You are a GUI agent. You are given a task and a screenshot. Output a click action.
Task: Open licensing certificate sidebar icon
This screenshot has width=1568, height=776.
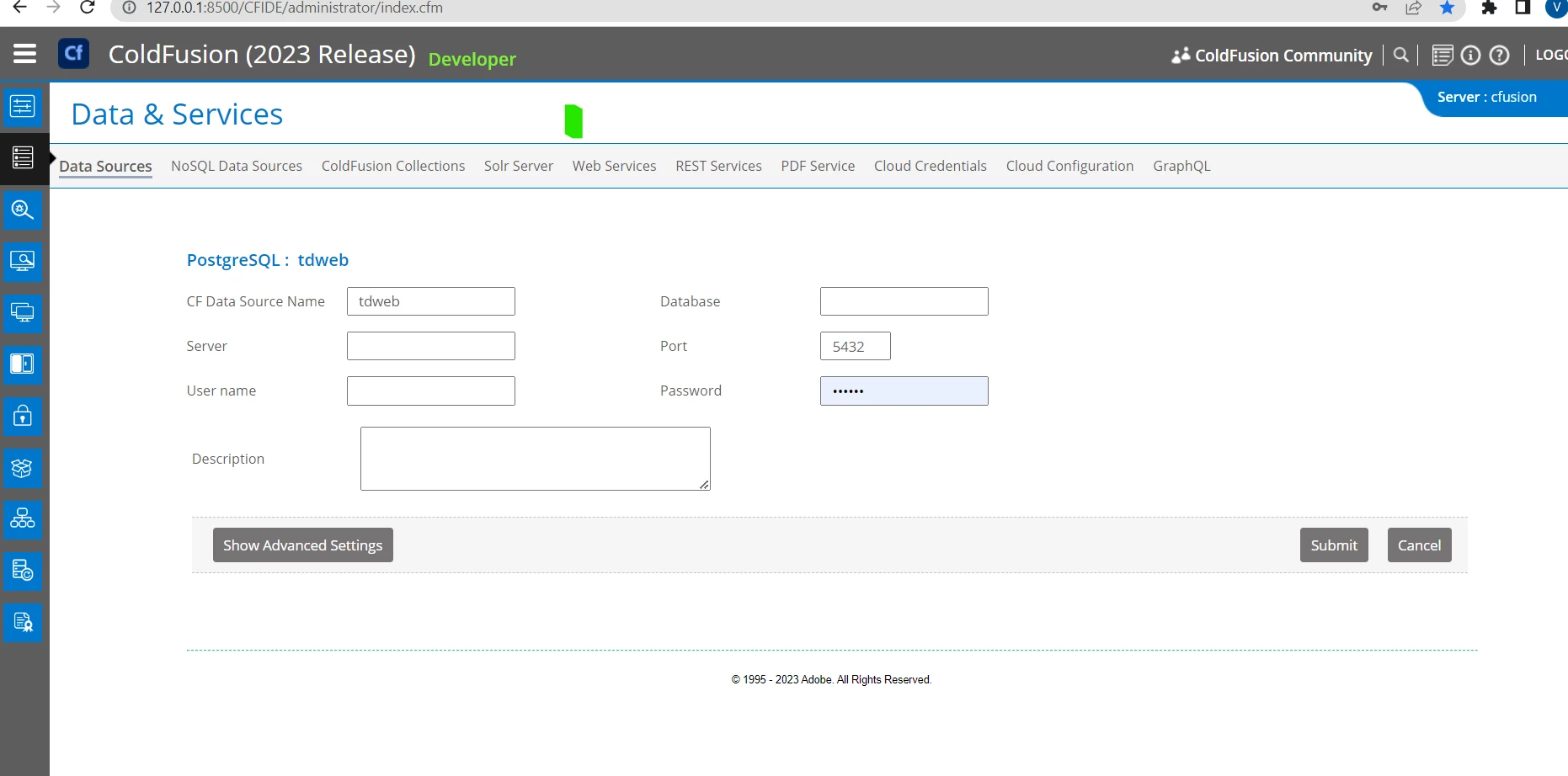23,623
